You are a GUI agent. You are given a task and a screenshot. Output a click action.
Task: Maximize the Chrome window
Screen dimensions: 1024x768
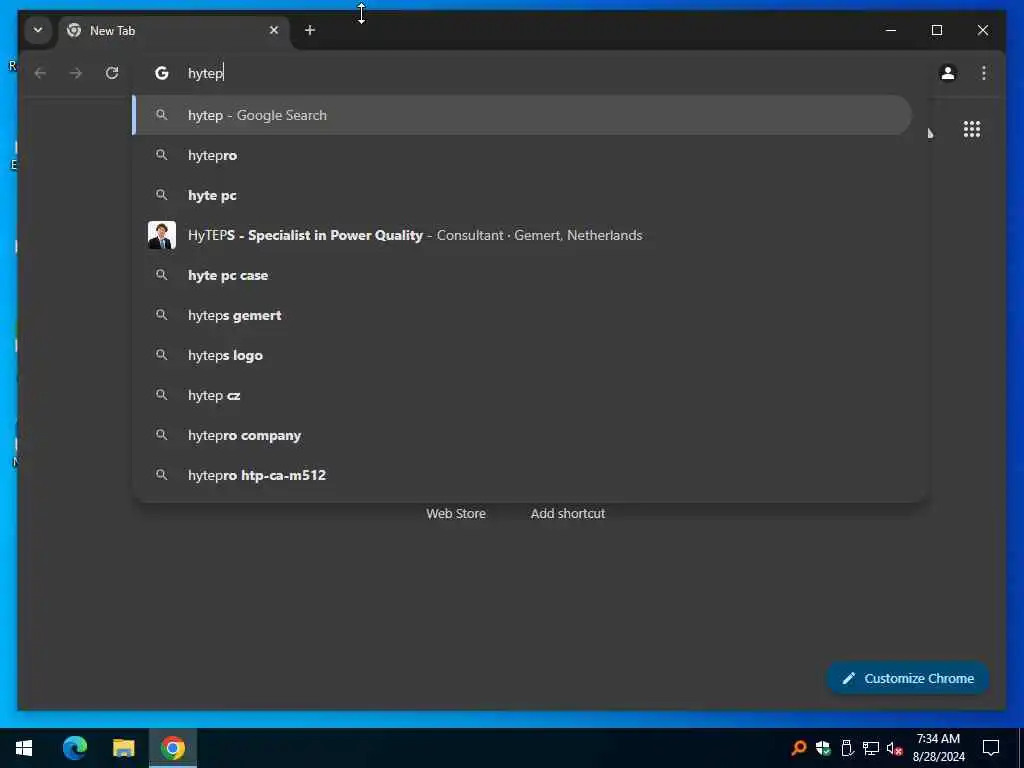click(x=936, y=30)
